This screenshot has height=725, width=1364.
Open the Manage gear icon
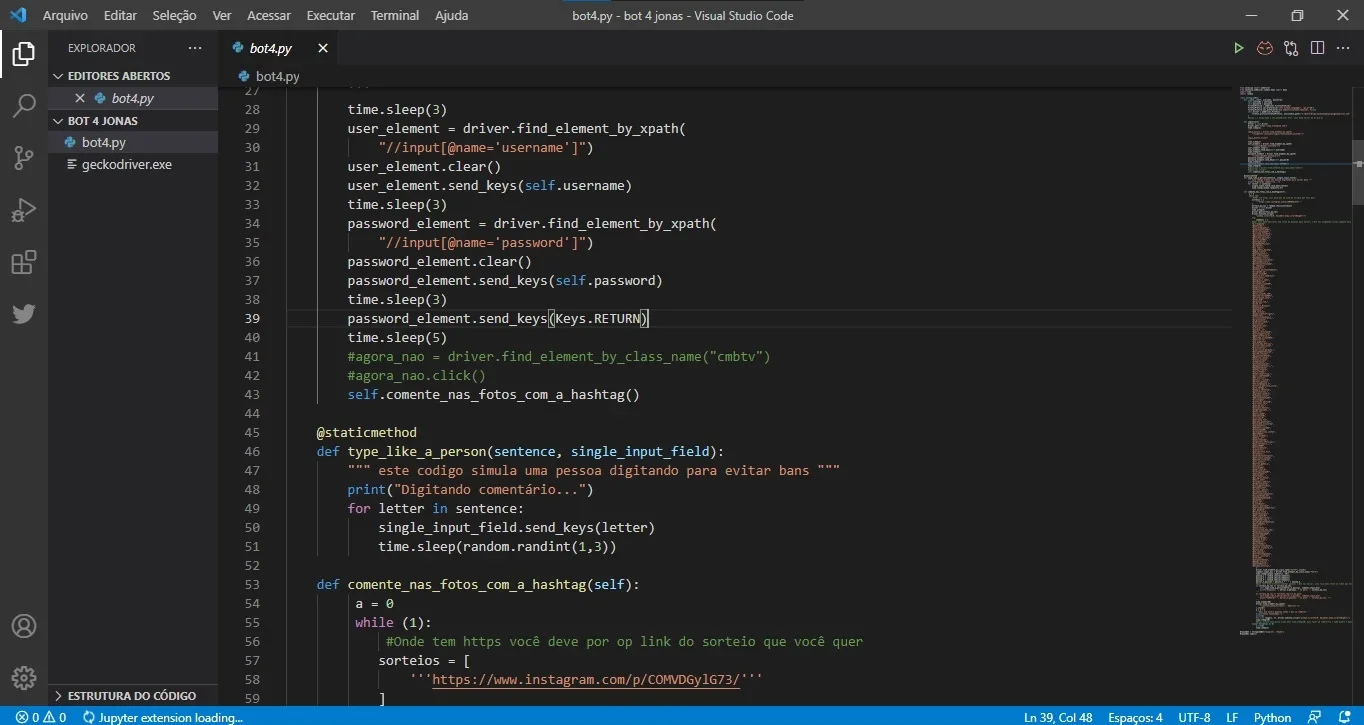point(24,677)
